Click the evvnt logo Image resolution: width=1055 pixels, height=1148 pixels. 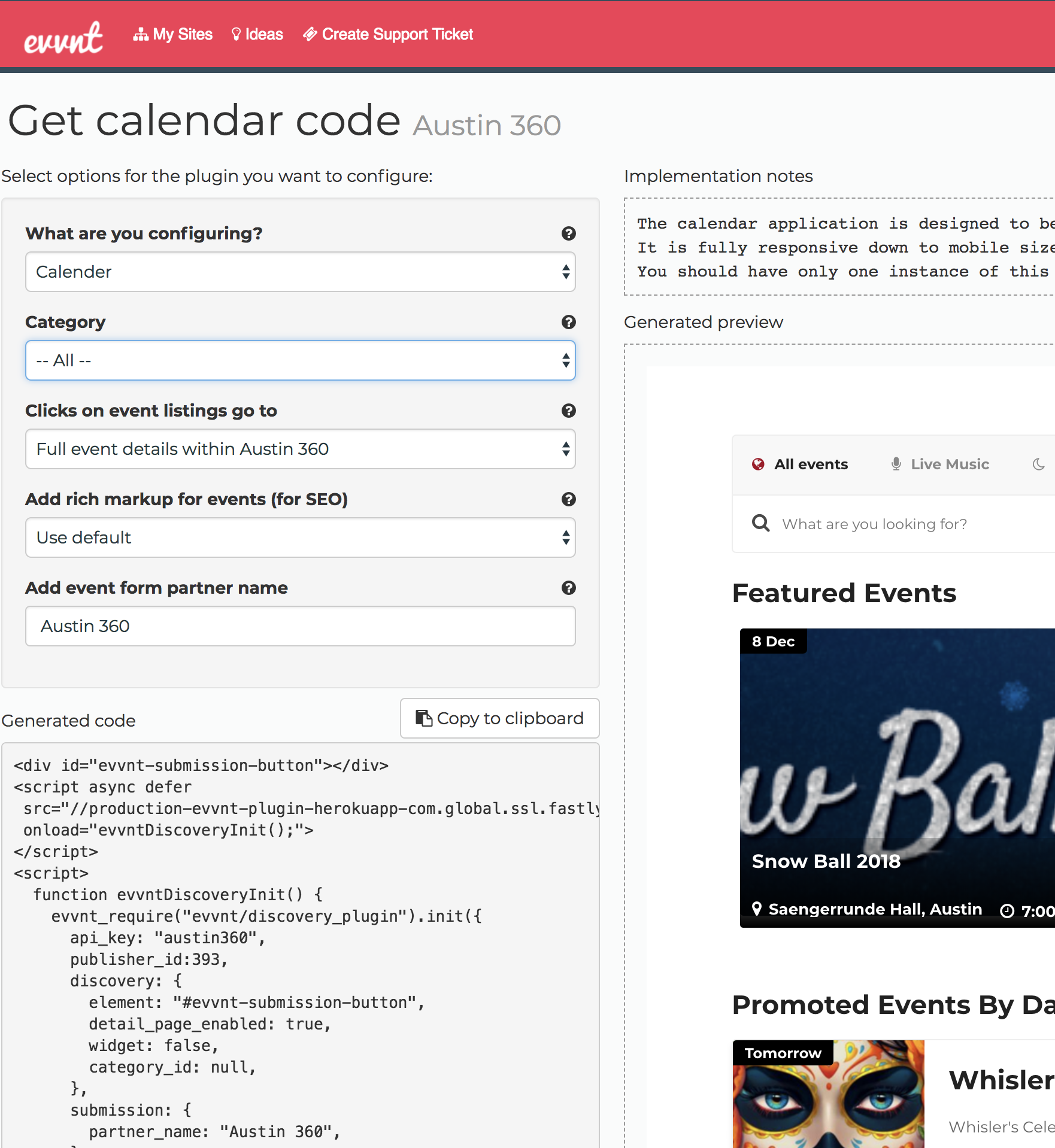(x=63, y=37)
